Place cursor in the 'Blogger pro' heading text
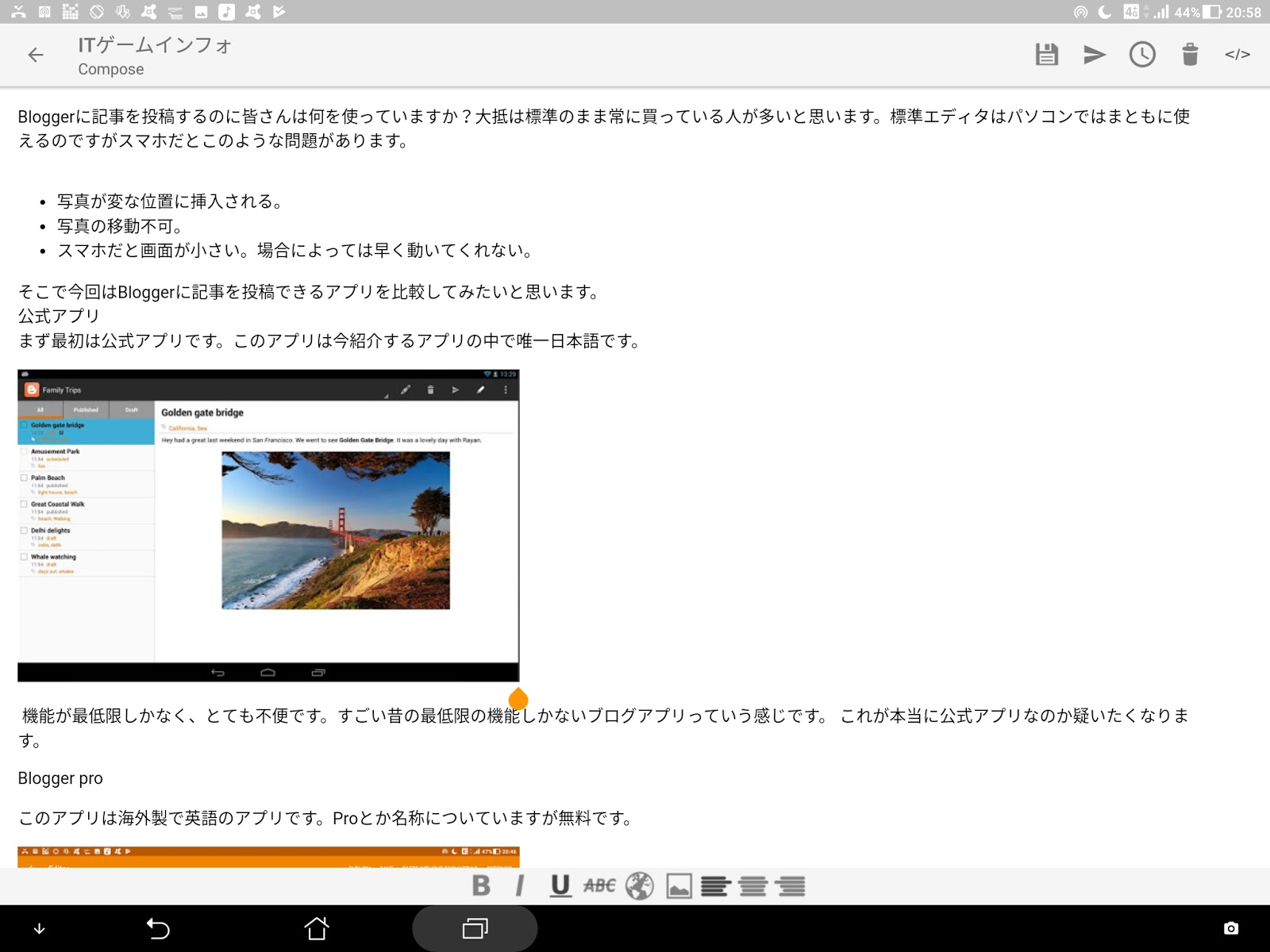1270x952 pixels. tap(60, 778)
